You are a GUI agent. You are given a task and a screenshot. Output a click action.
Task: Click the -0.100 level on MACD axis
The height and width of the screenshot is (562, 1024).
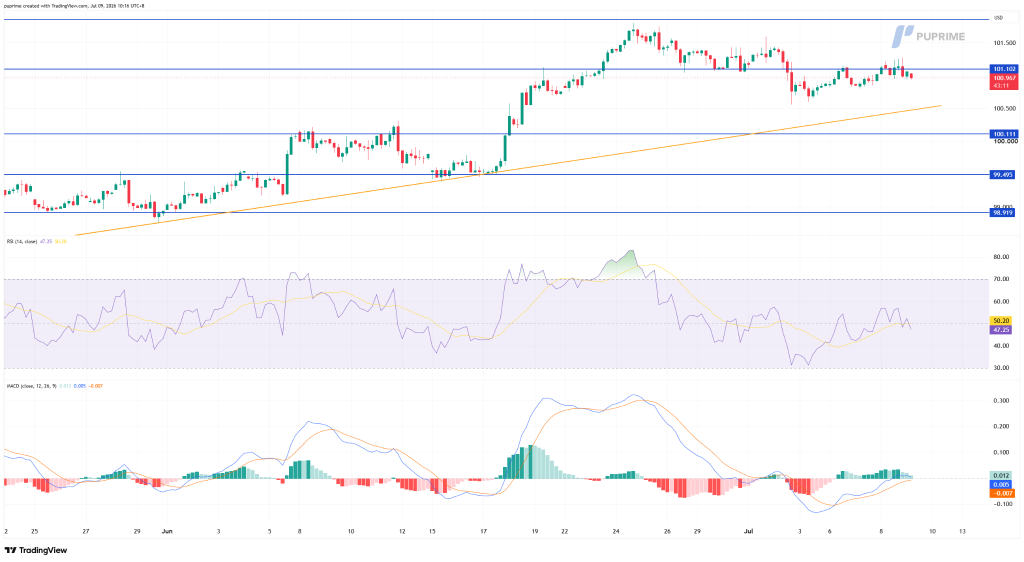point(1002,504)
